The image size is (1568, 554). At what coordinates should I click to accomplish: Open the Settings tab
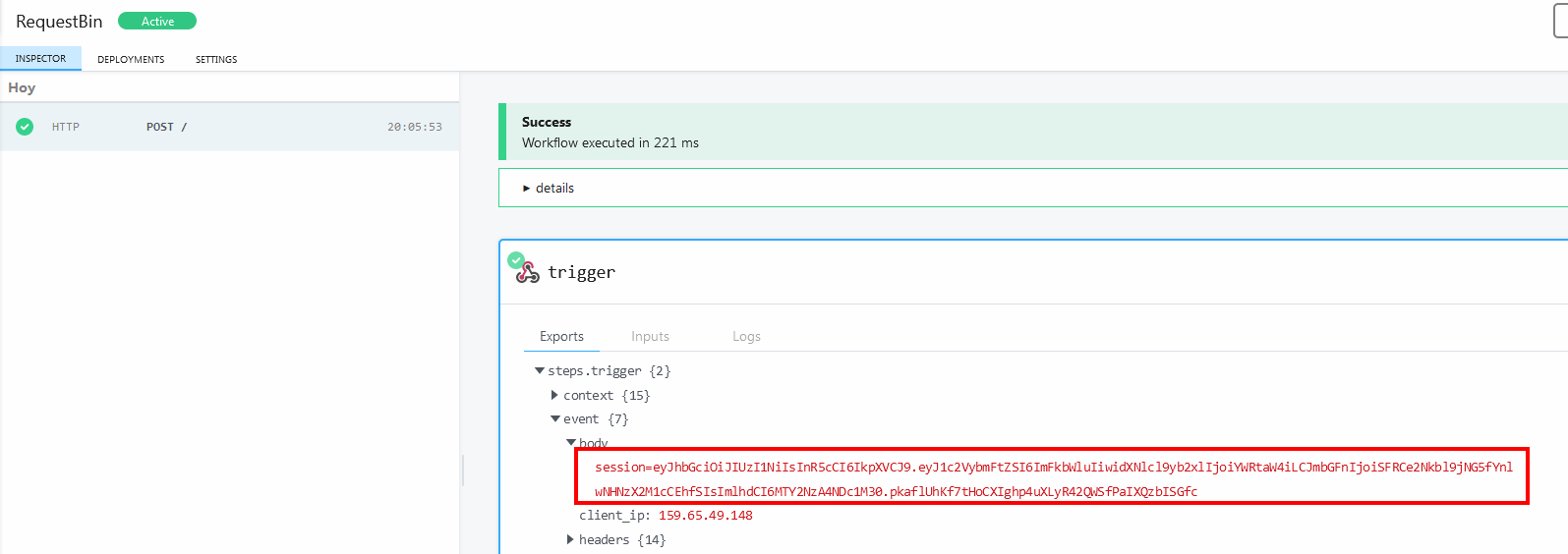216,59
